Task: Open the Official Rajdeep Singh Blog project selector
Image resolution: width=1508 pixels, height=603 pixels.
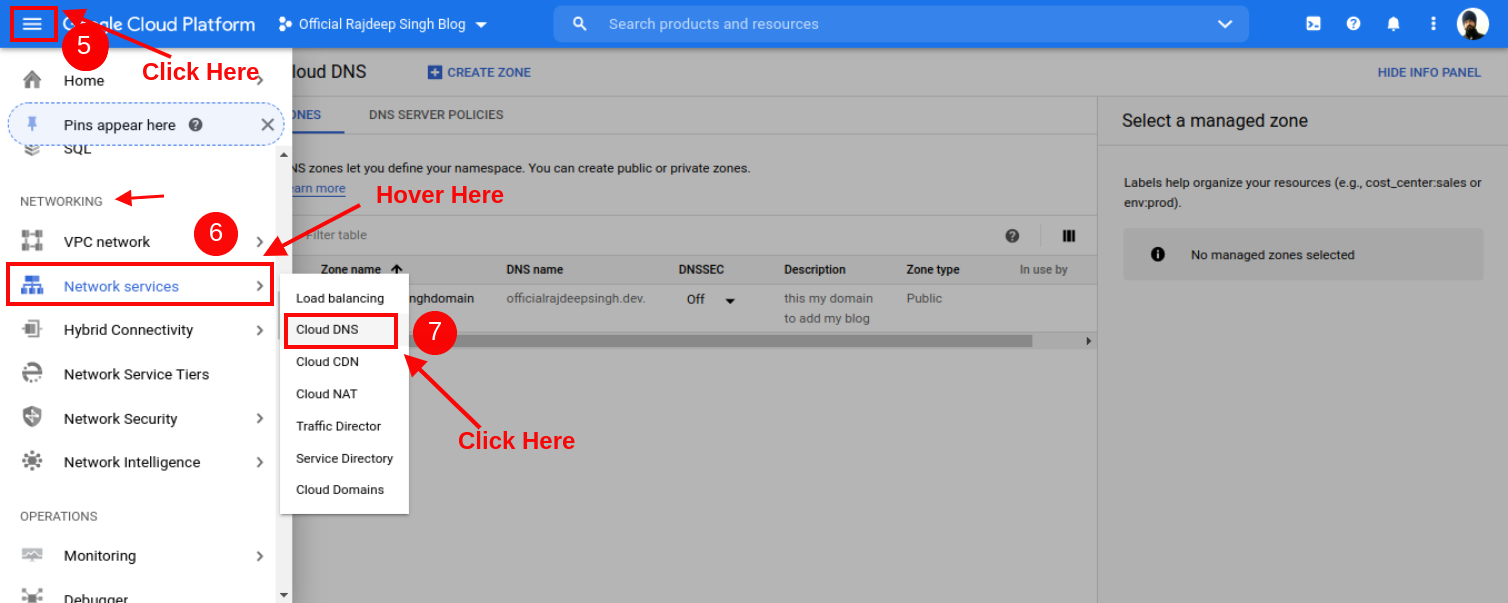Action: click(x=380, y=23)
